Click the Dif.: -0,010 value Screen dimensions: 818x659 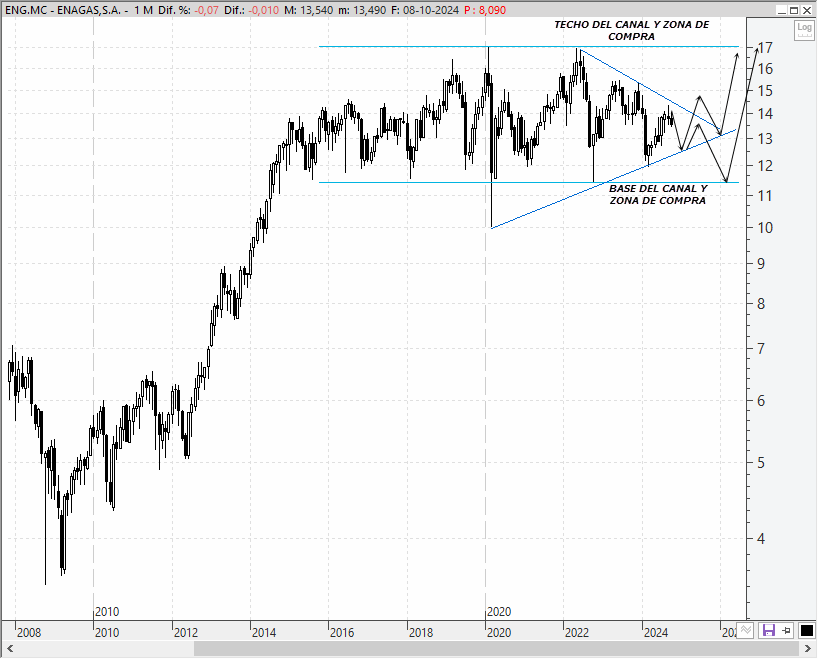(251, 10)
